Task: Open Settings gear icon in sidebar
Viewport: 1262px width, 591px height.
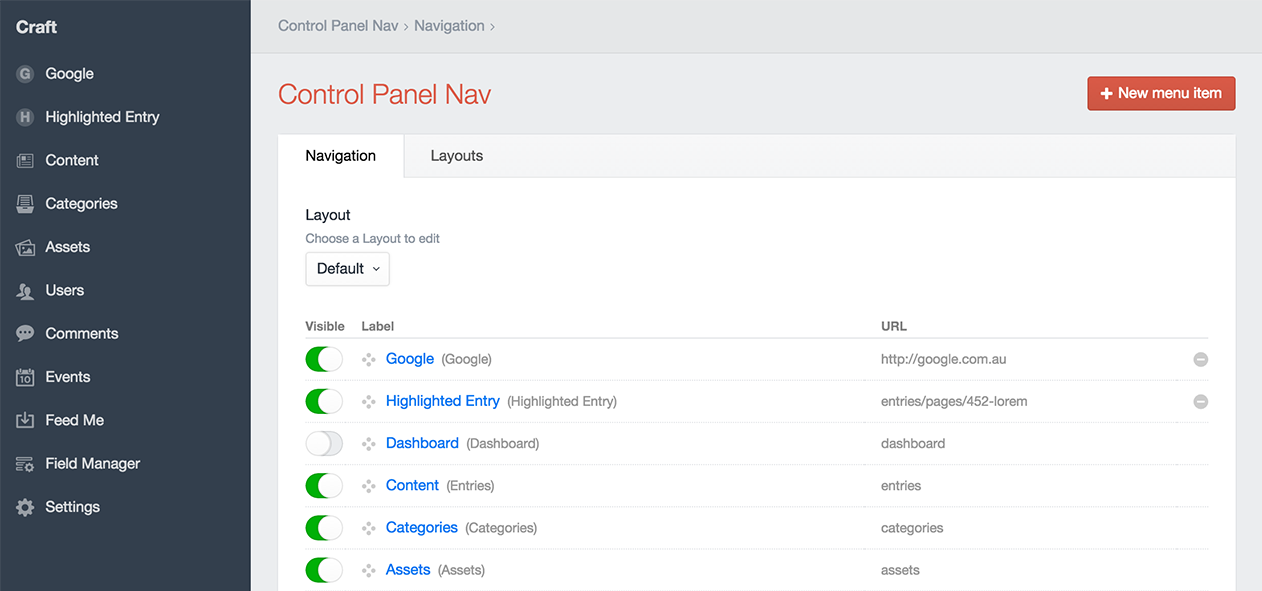Action: [25, 507]
